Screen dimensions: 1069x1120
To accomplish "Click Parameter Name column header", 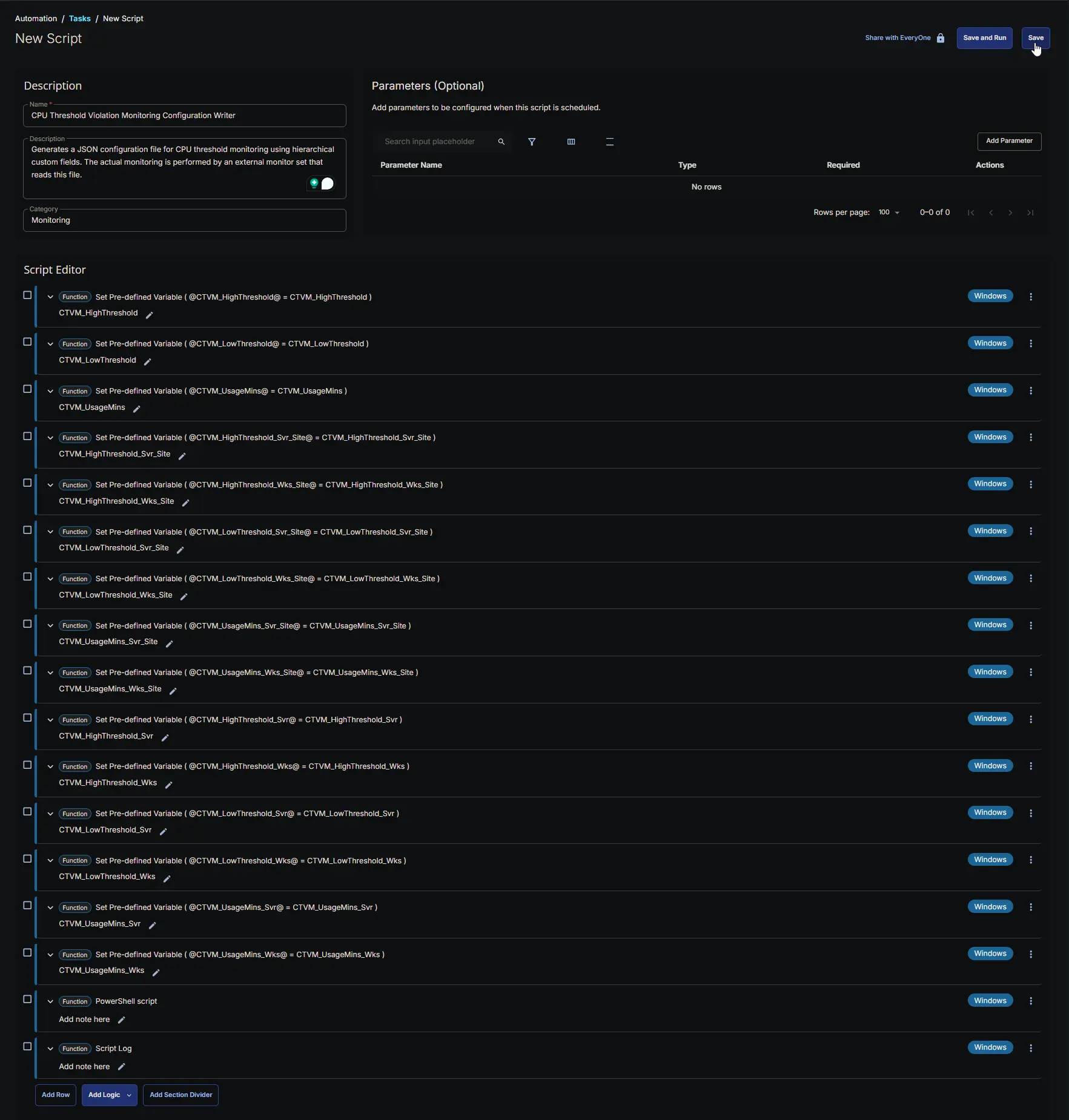I will pyautogui.click(x=411, y=165).
